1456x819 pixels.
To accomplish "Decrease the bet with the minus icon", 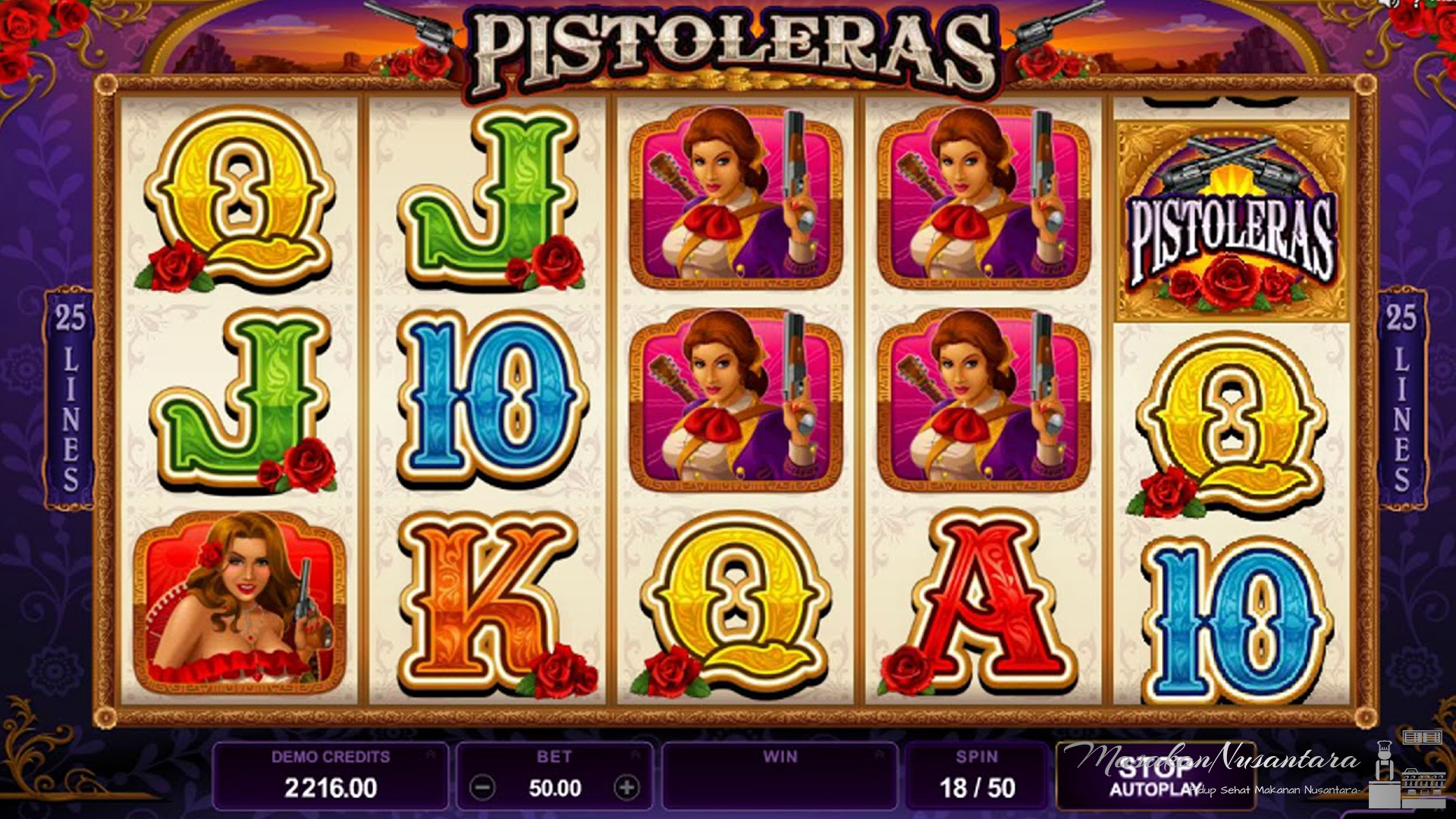I will tap(482, 788).
